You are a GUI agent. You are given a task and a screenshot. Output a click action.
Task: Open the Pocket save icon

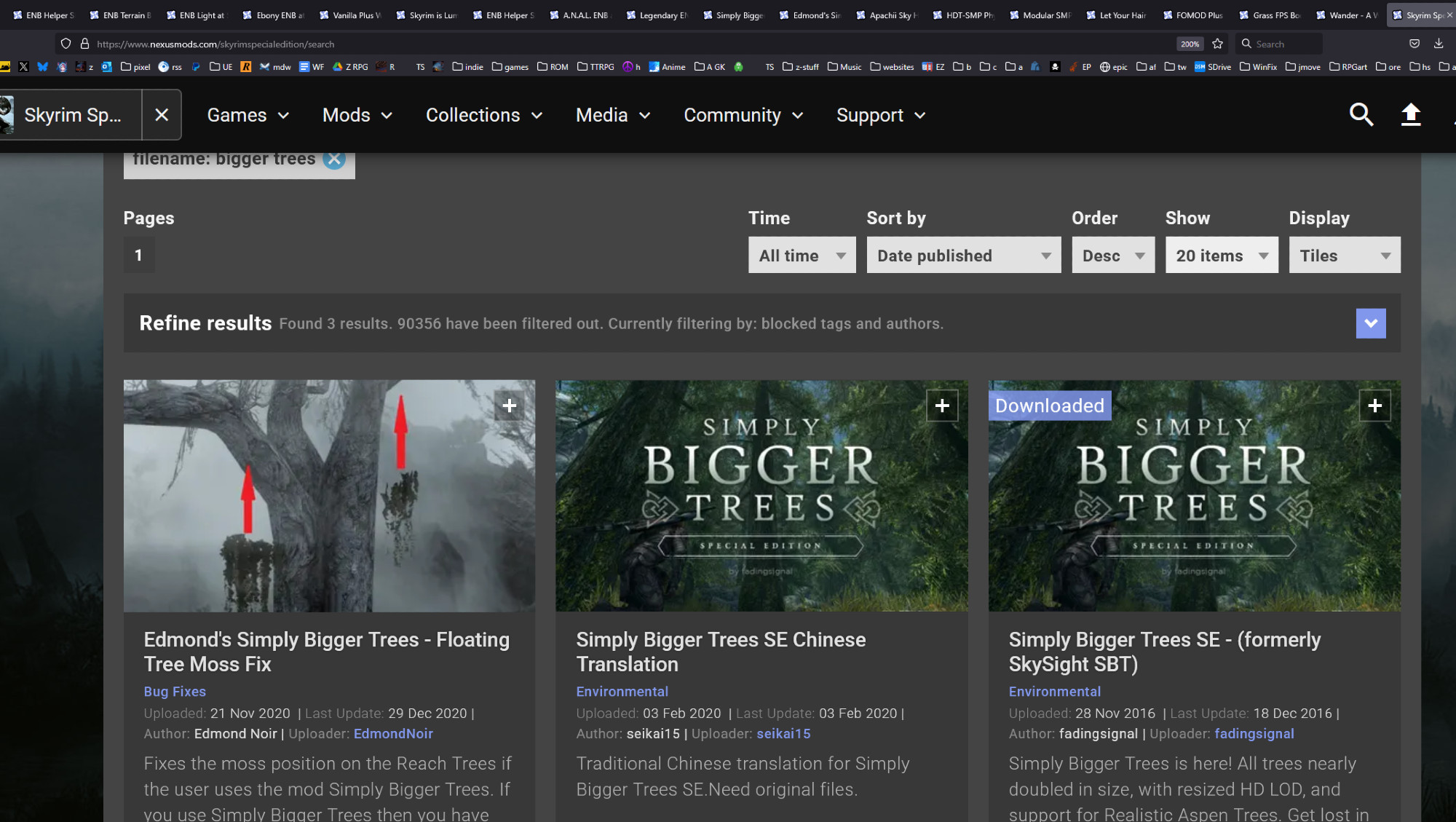[x=1415, y=44]
